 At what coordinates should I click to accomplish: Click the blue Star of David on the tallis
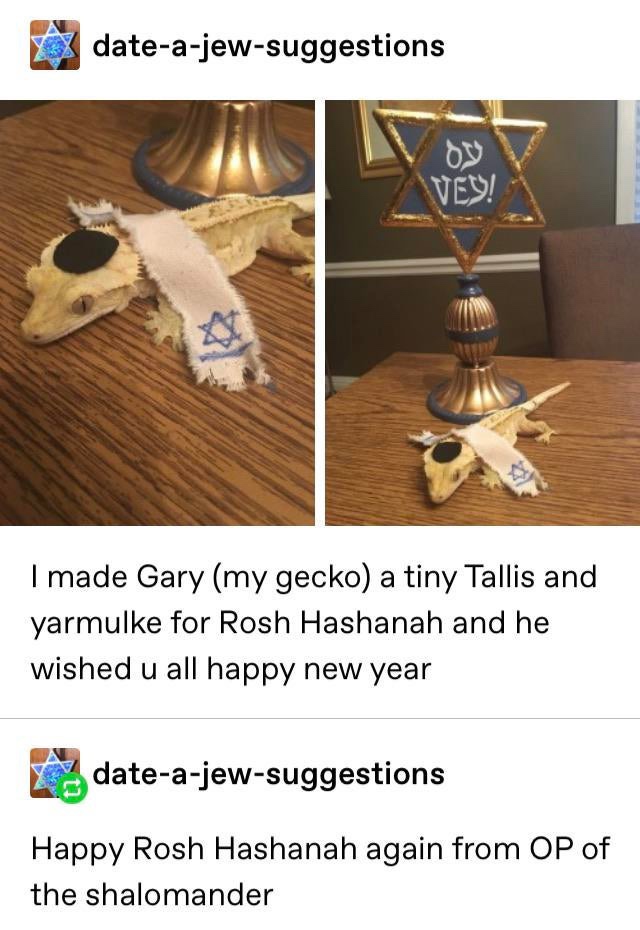click(x=219, y=329)
